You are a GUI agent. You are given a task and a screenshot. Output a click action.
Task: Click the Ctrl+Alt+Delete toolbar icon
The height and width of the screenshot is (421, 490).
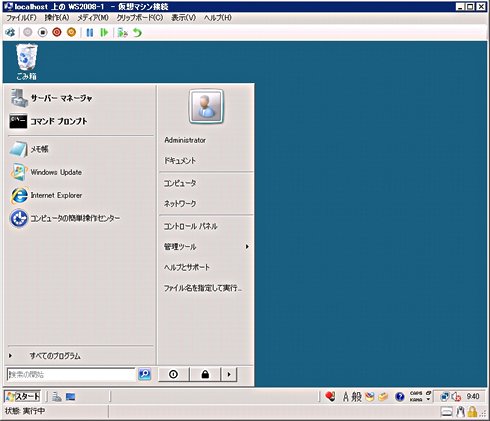(x=10, y=32)
